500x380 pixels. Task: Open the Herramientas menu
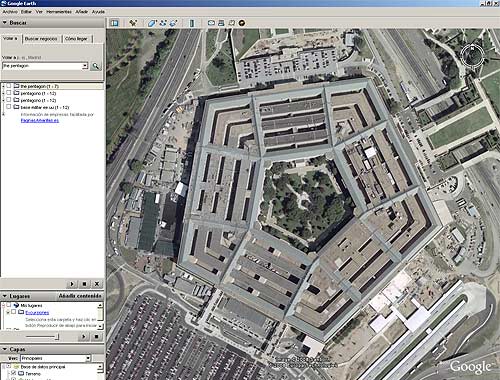coord(59,12)
